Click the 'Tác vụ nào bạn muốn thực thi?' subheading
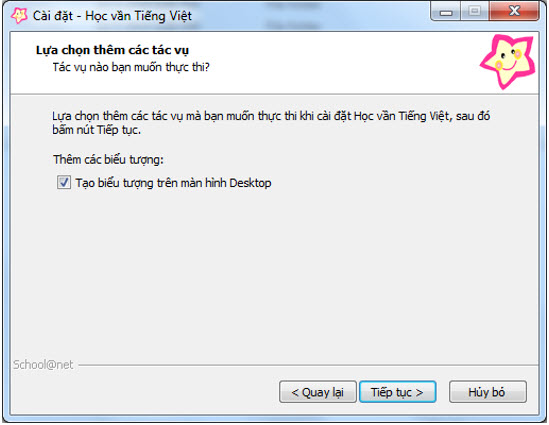 pyautogui.click(x=131, y=67)
